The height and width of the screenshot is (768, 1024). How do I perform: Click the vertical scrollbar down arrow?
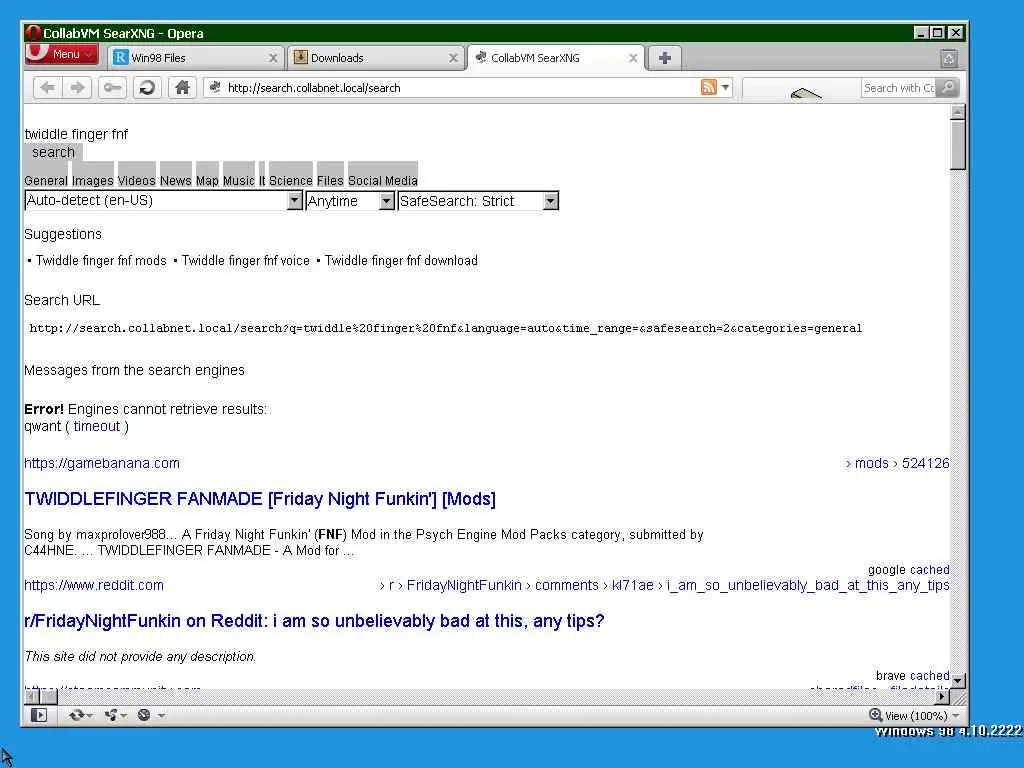click(x=957, y=680)
